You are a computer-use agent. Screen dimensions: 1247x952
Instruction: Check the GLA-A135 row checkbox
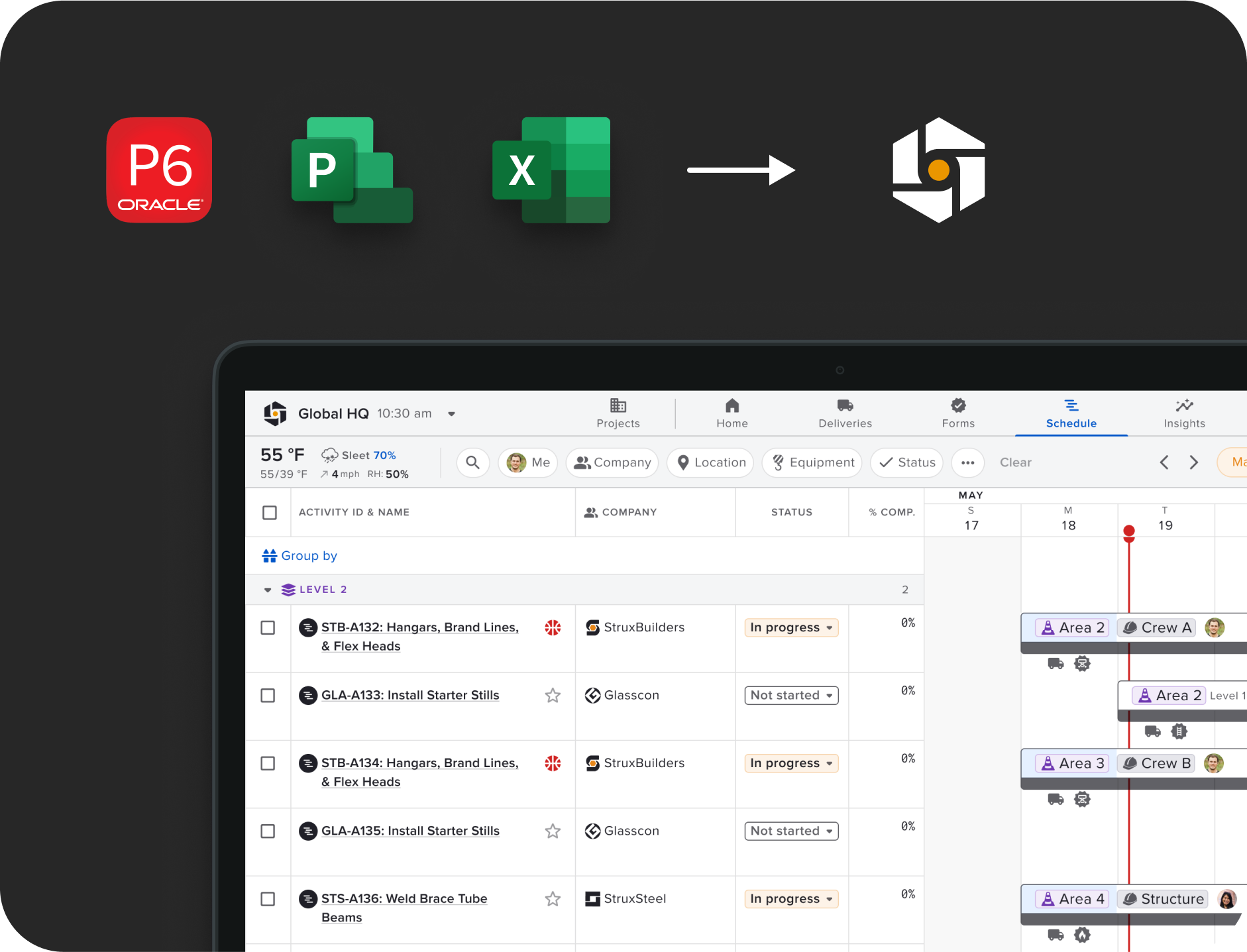[268, 831]
